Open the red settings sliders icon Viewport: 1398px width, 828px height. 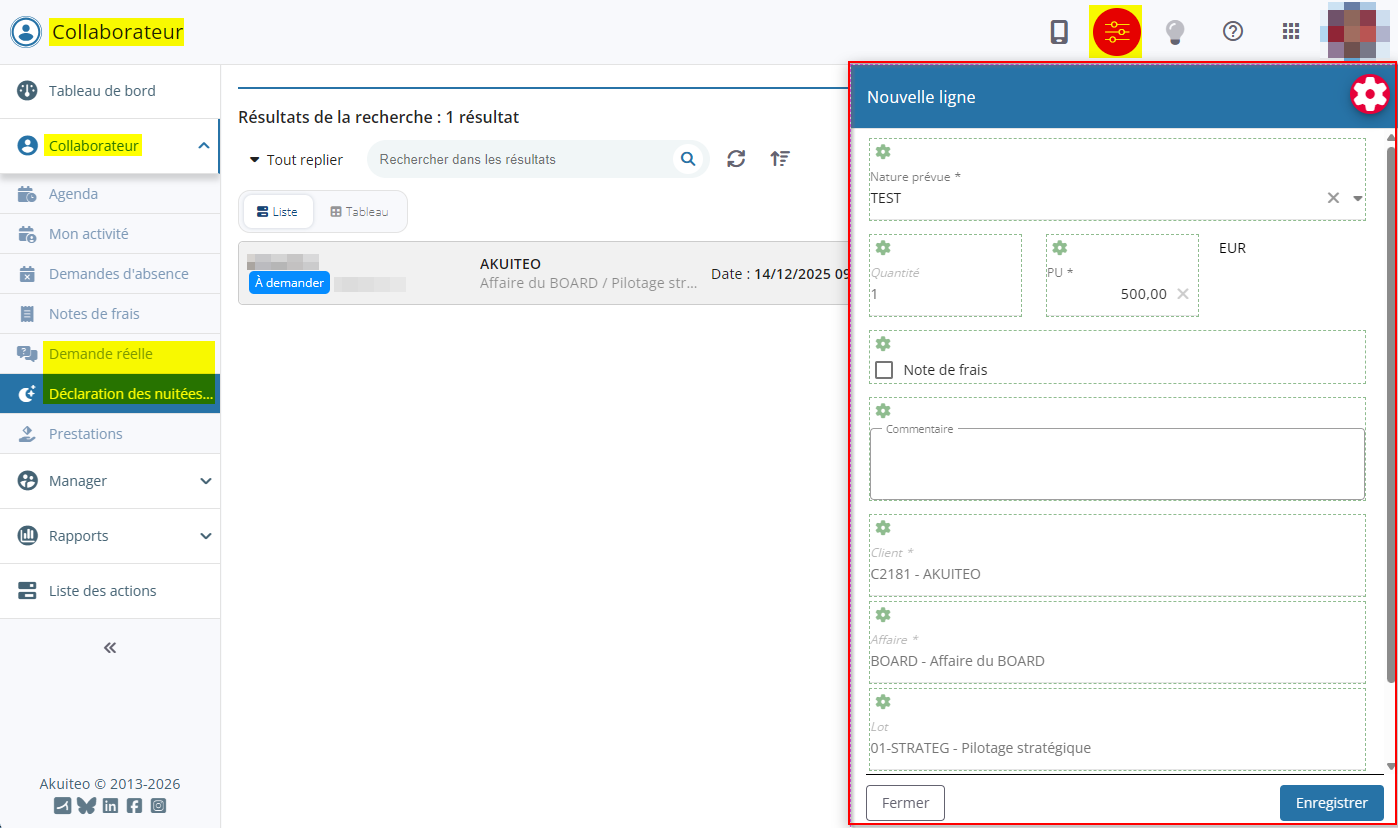click(x=1116, y=32)
